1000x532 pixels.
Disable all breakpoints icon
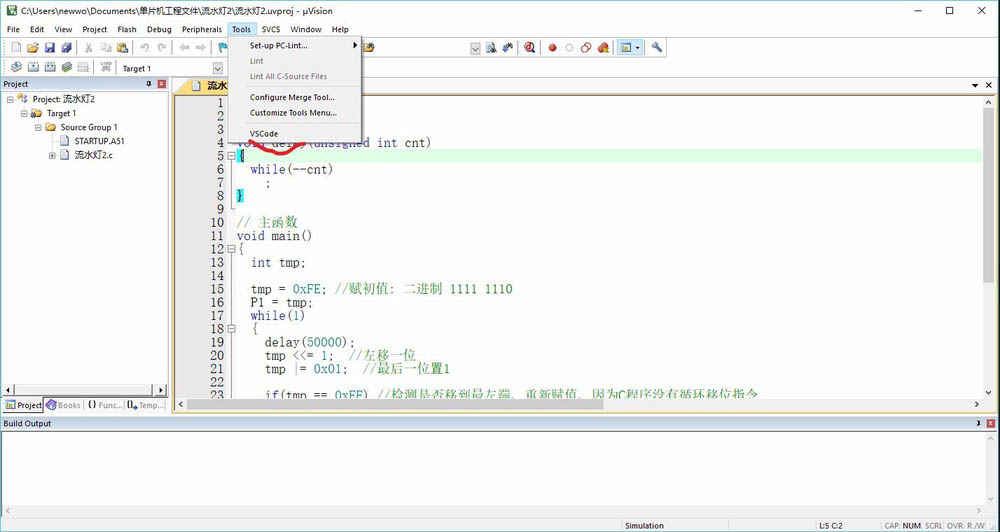click(586, 48)
